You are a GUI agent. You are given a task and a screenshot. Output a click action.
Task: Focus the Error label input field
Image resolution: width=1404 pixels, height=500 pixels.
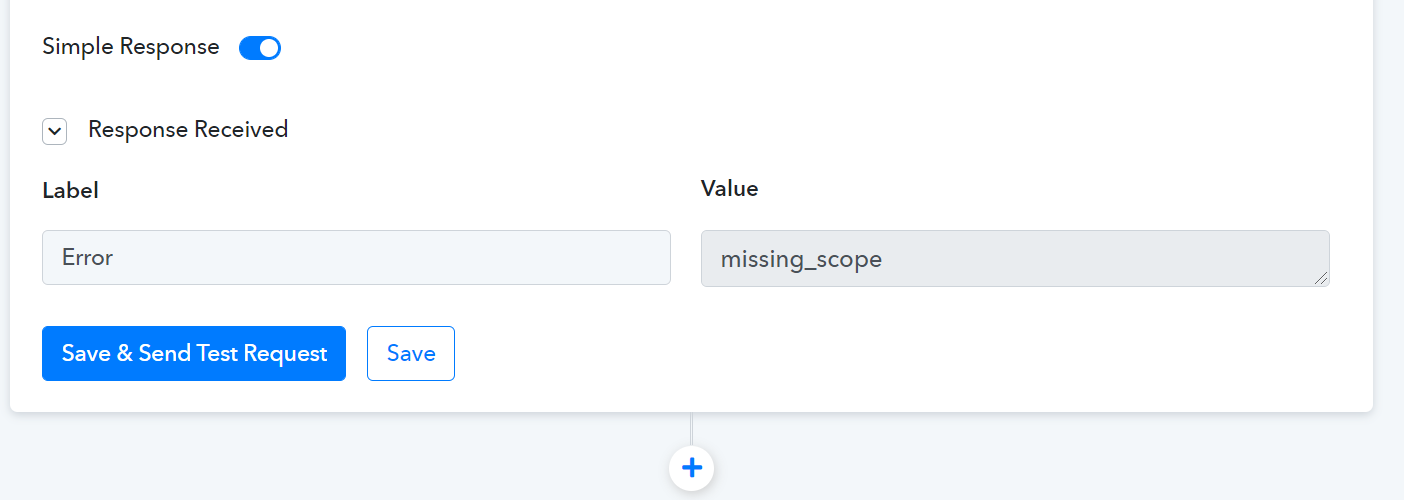[x=356, y=258]
